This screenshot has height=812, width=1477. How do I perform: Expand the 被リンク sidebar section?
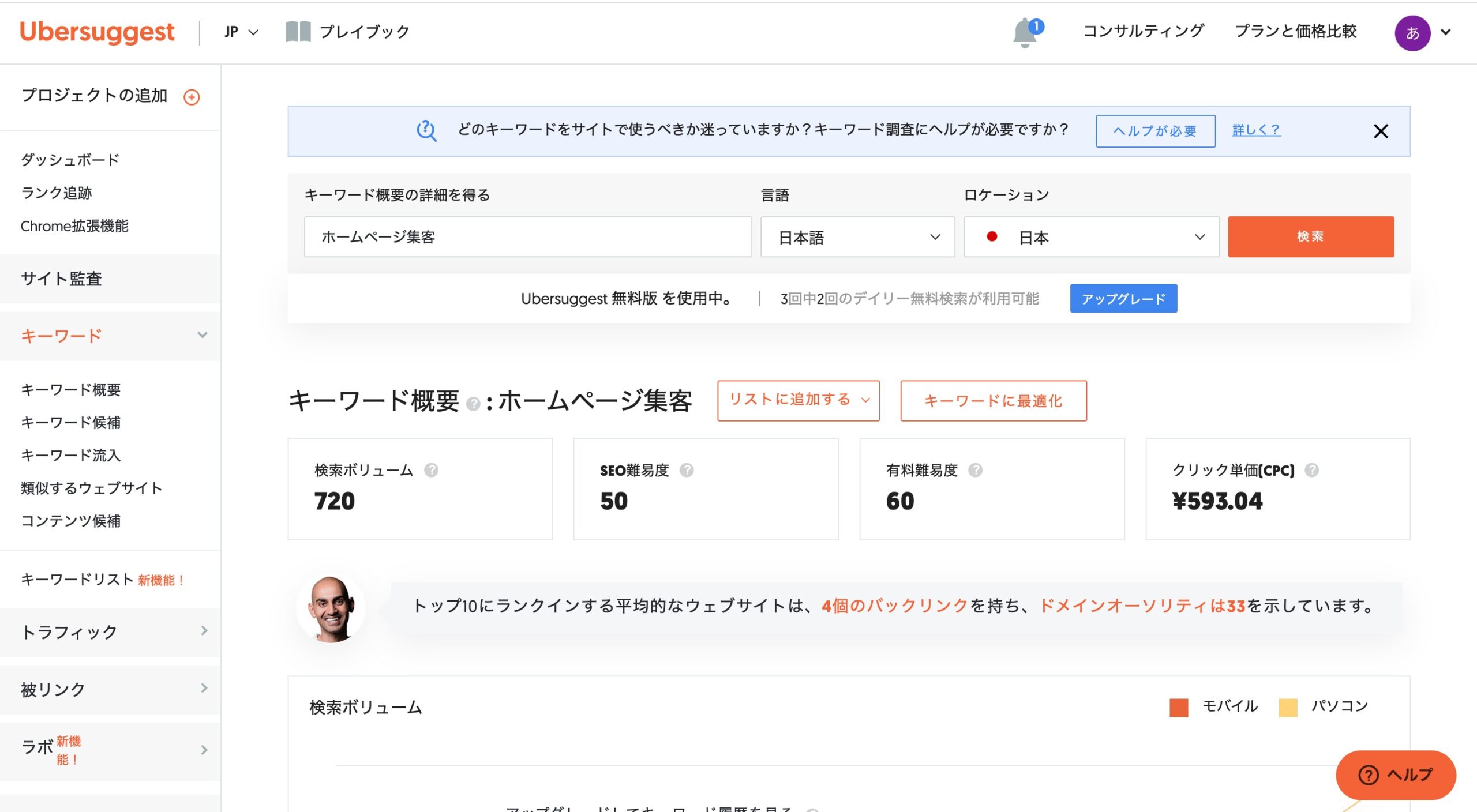tap(110, 689)
